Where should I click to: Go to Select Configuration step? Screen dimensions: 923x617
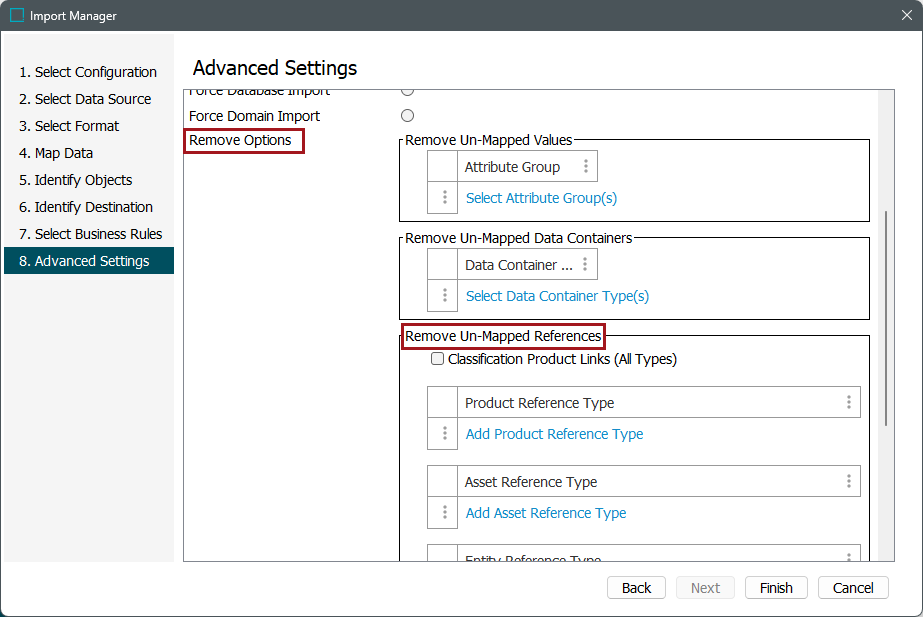(x=95, y=72)
